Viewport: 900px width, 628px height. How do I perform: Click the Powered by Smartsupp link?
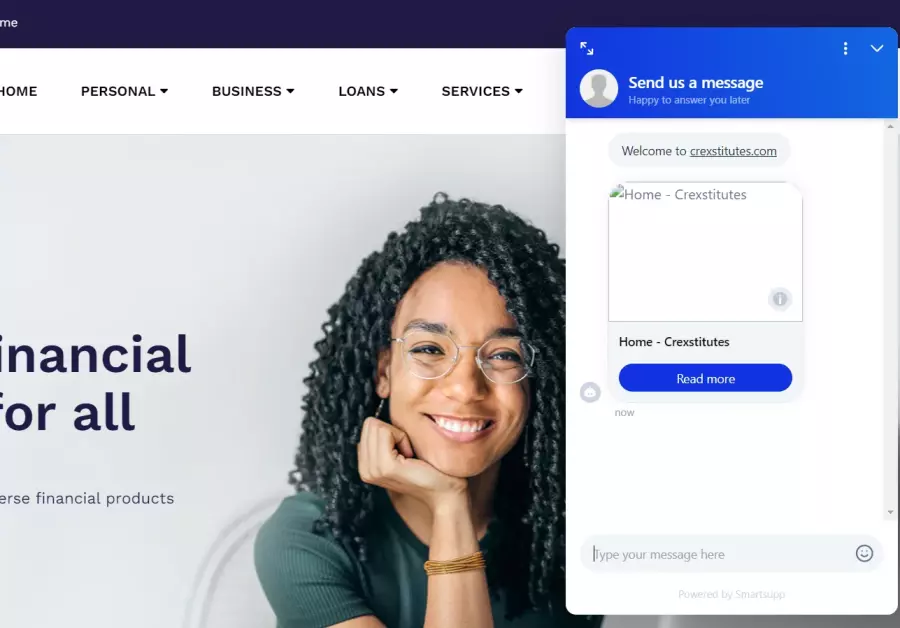click(731, 594)
